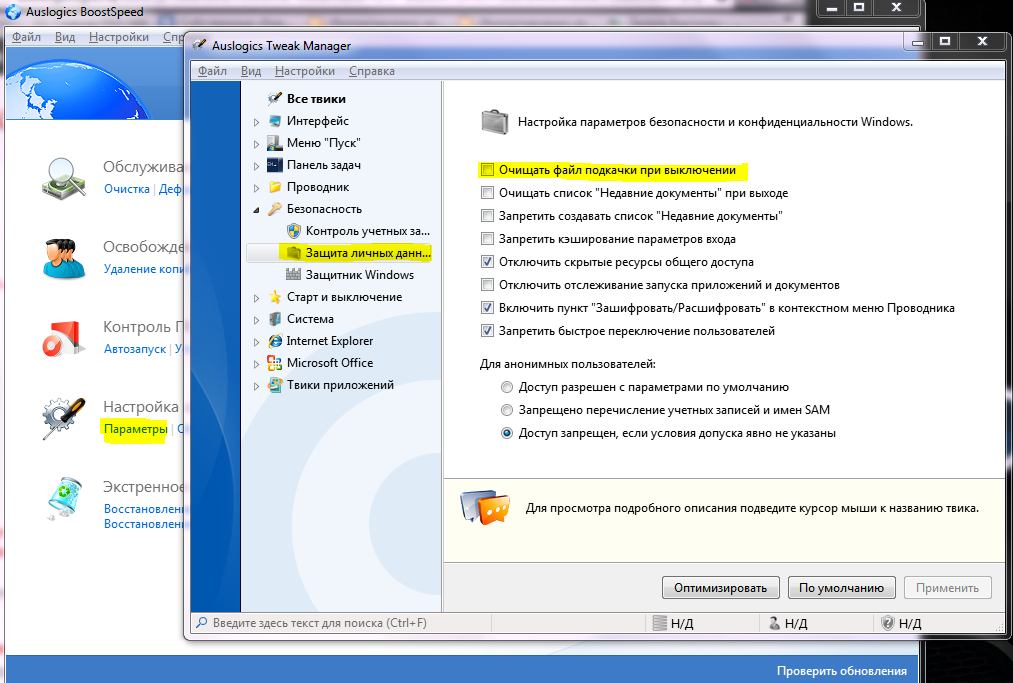The width and height of the screenshot is (1013, 683).
Task: Uncheck disable hidden shared resources
Action: pos(487,262)
